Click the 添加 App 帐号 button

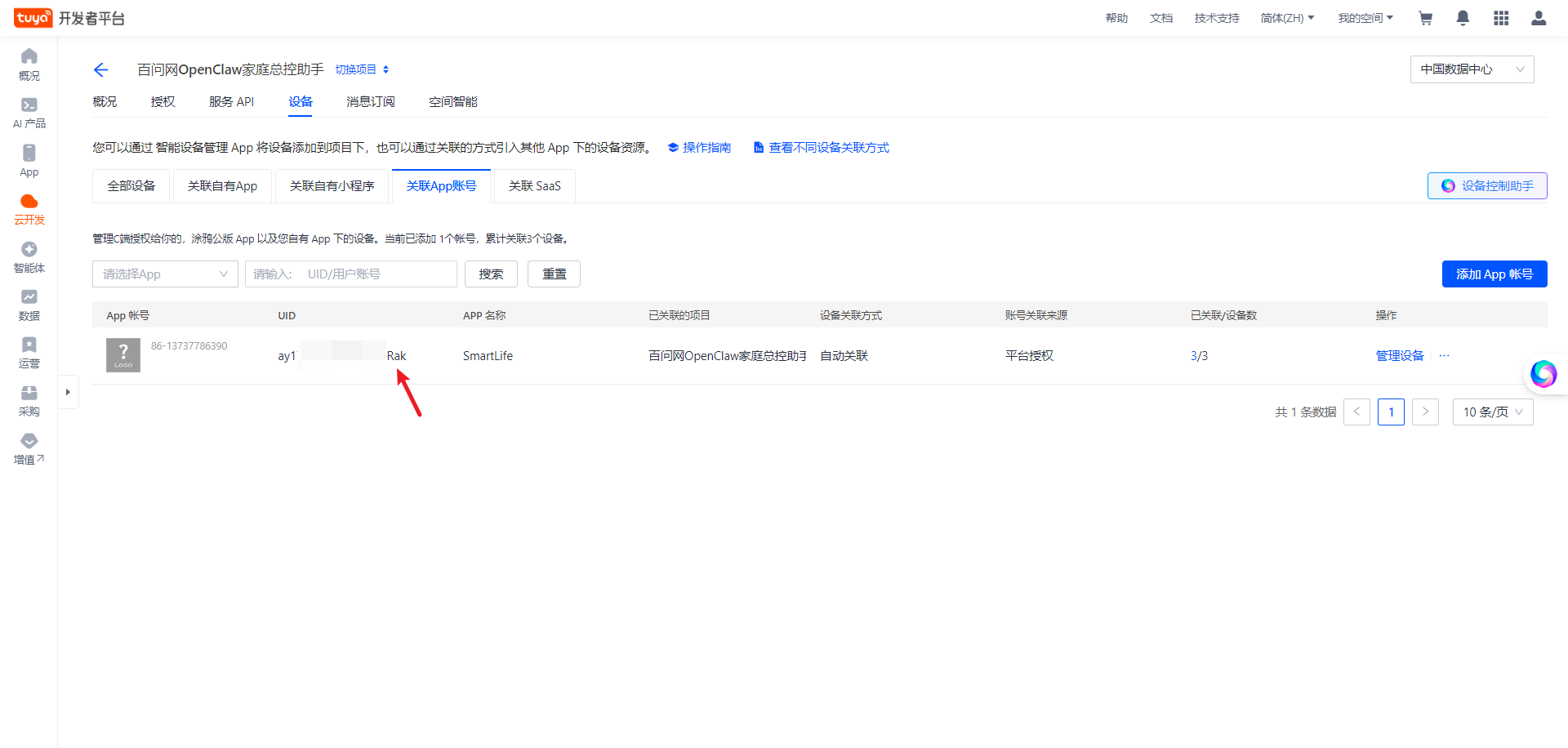pyautogui.click(x=1494, y=274)
